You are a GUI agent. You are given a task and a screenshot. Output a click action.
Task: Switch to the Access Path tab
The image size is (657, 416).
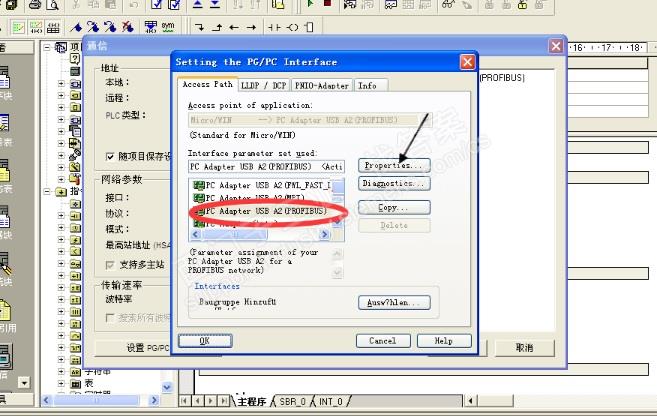(x=207, y=85)
